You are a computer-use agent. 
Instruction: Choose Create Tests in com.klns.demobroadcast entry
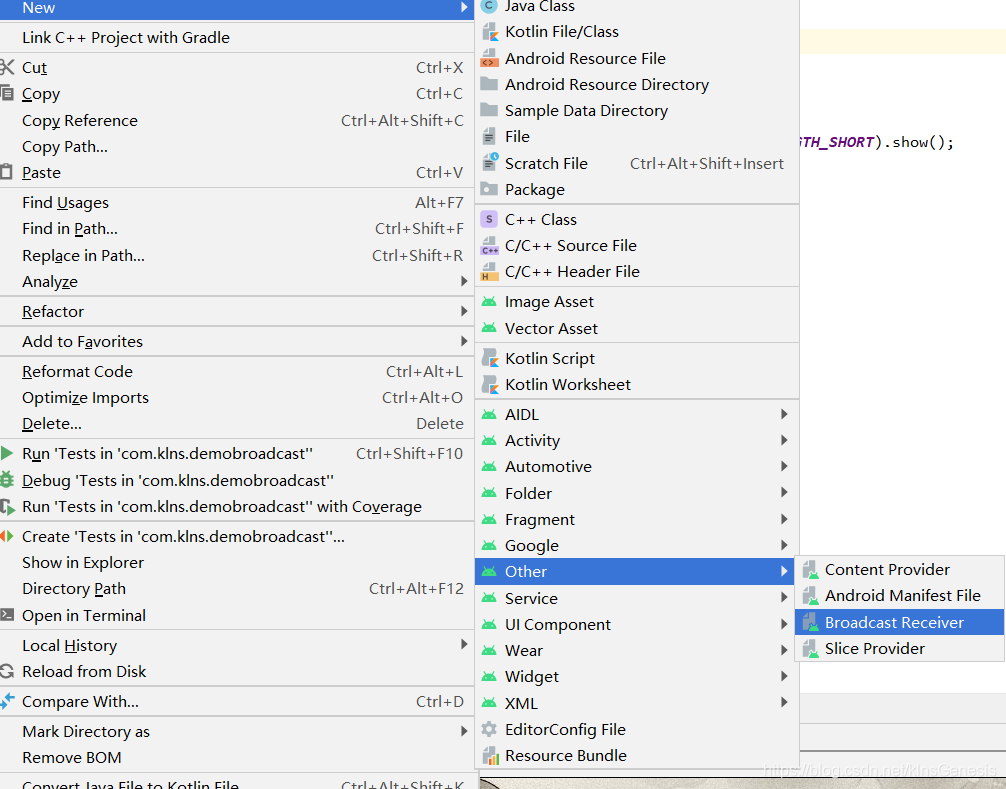pos(237,536)
